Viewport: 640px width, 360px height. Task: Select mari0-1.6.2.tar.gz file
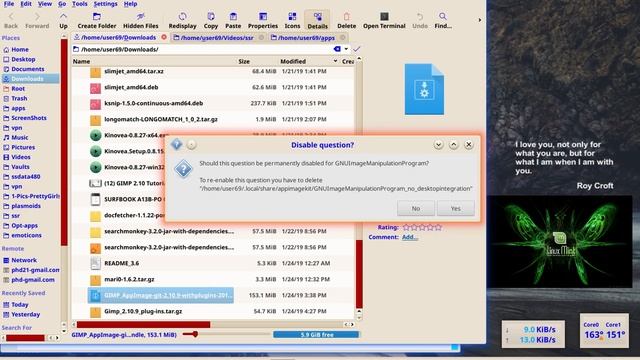click(x=129, y=279)
